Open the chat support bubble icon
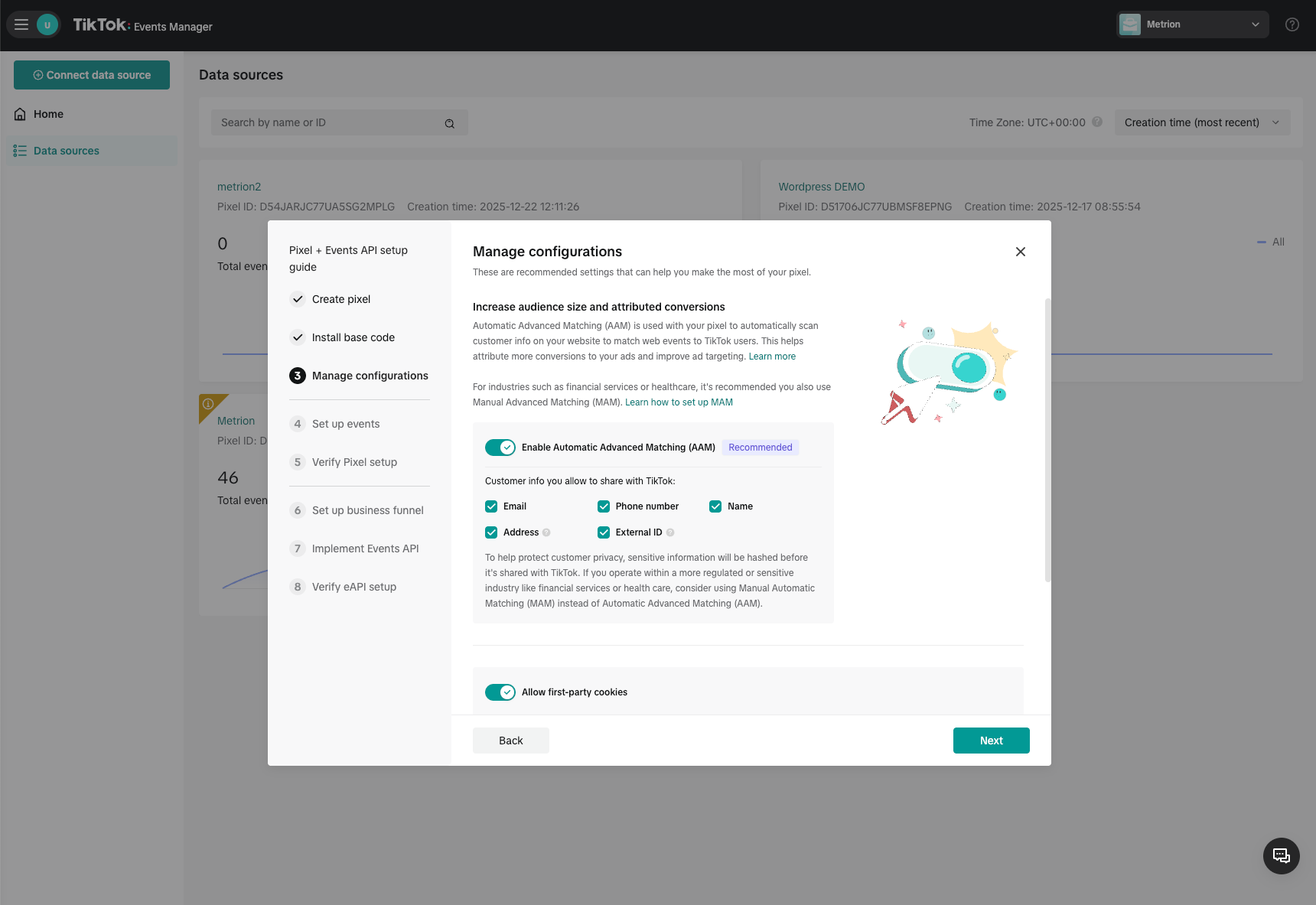 point(1282,856)
